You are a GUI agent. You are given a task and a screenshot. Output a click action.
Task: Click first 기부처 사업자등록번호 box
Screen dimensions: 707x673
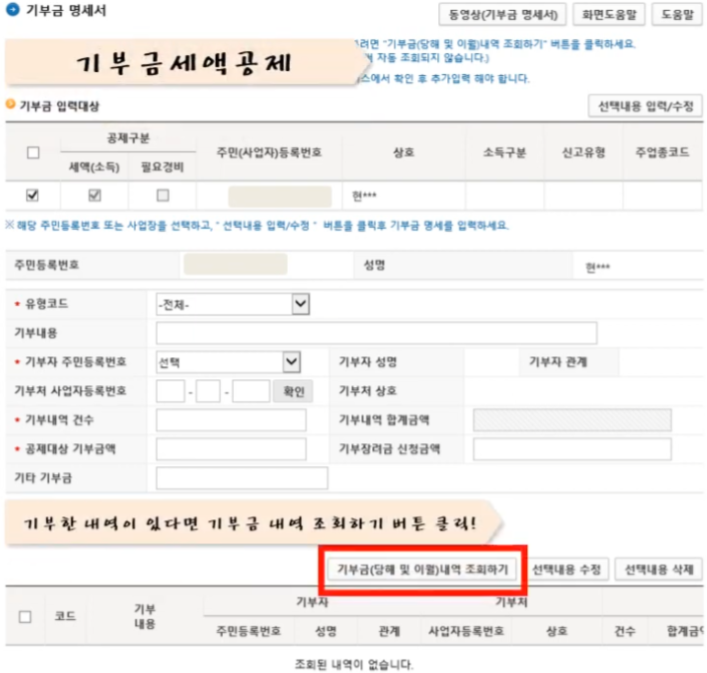tap(170, 391)
